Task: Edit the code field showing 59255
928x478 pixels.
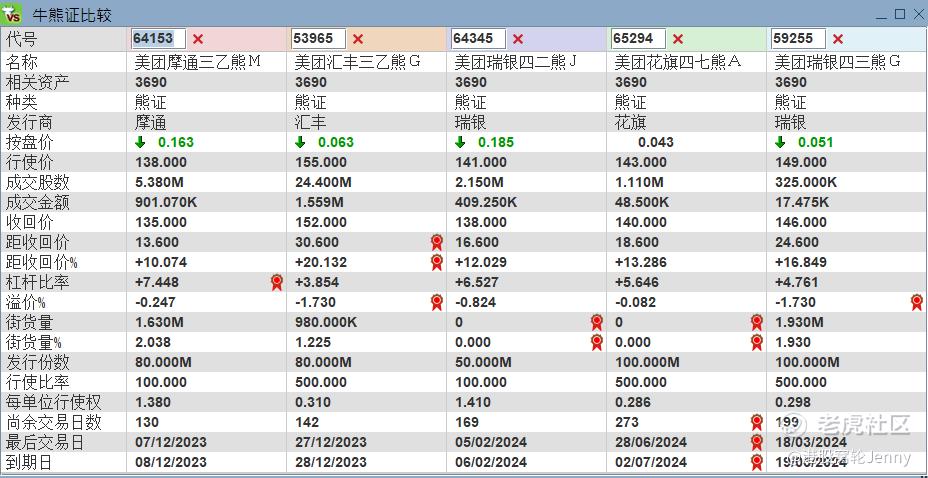Action: point(798,39)
